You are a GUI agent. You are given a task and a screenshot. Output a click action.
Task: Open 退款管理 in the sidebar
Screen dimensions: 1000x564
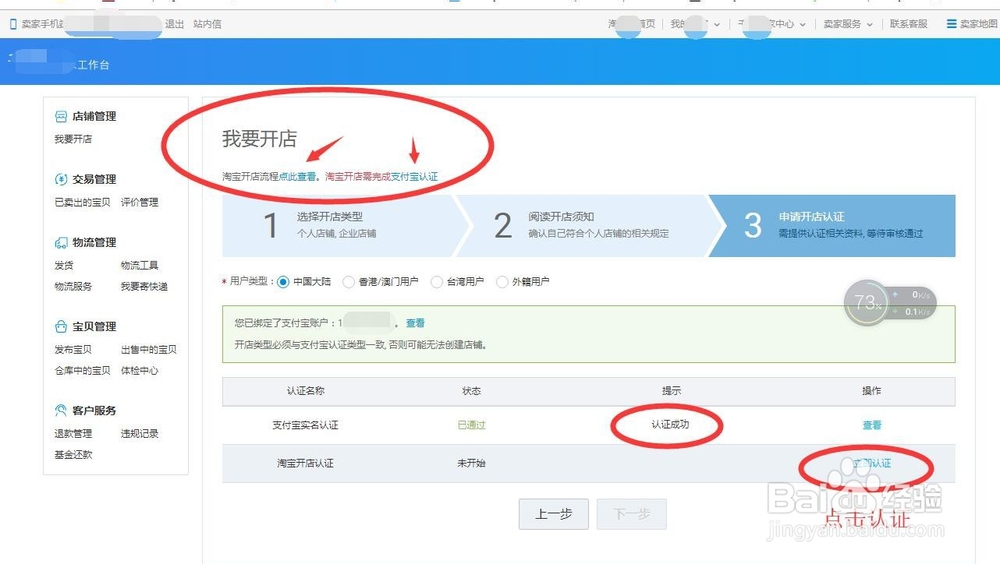click(73, 434)
